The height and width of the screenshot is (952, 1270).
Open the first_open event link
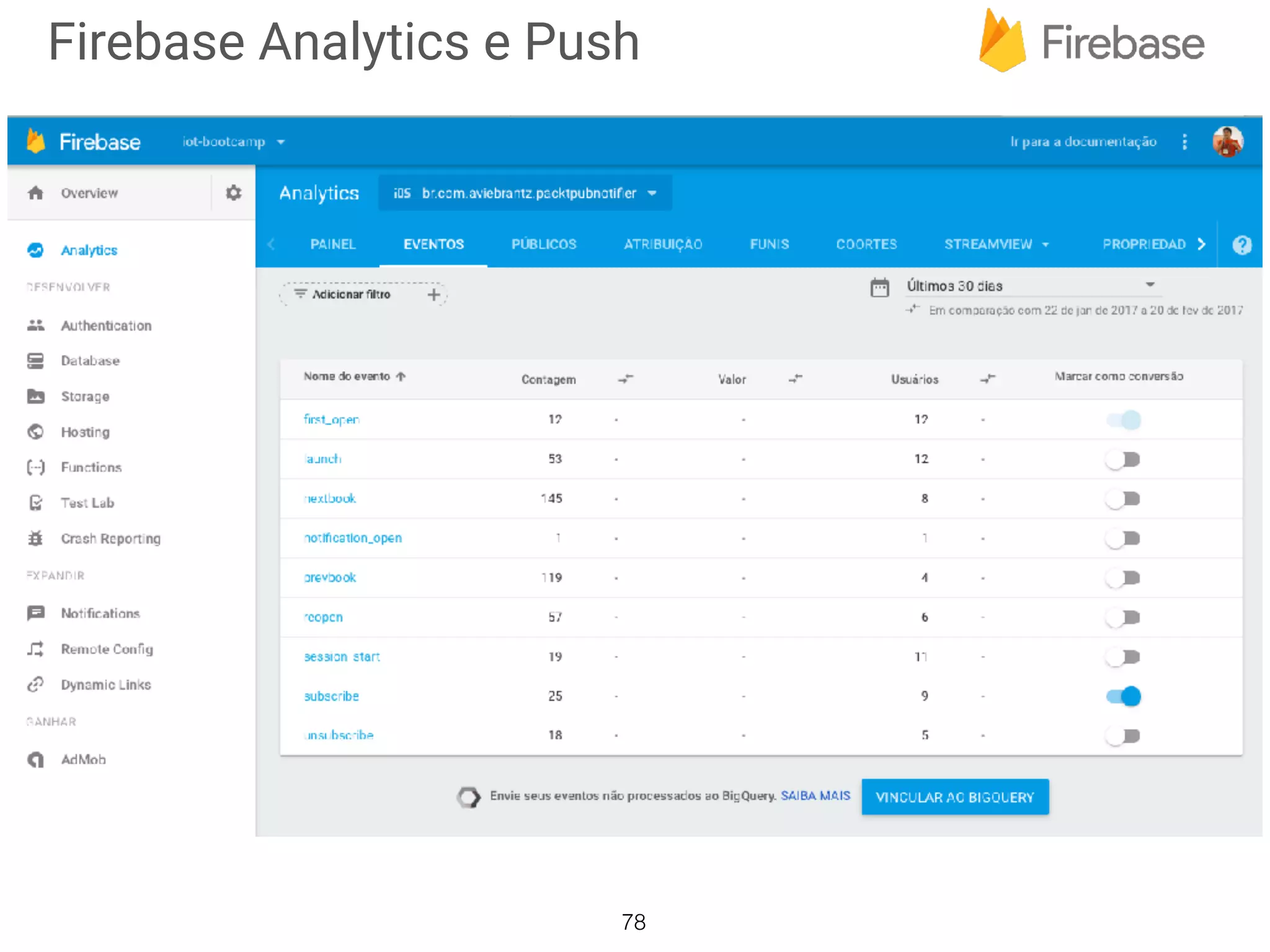tap(332, 420)
